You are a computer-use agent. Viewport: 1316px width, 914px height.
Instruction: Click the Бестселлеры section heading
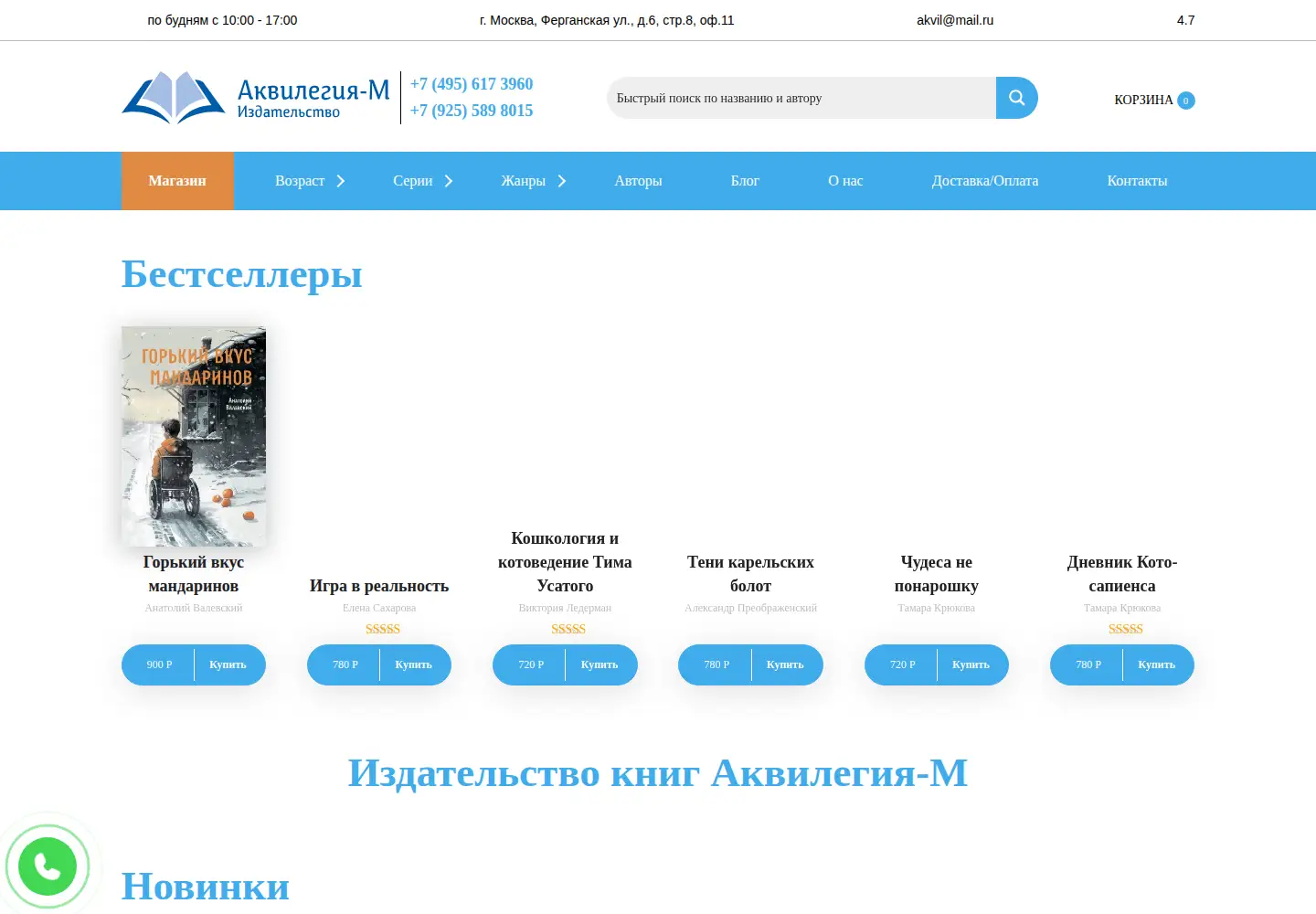242,273
